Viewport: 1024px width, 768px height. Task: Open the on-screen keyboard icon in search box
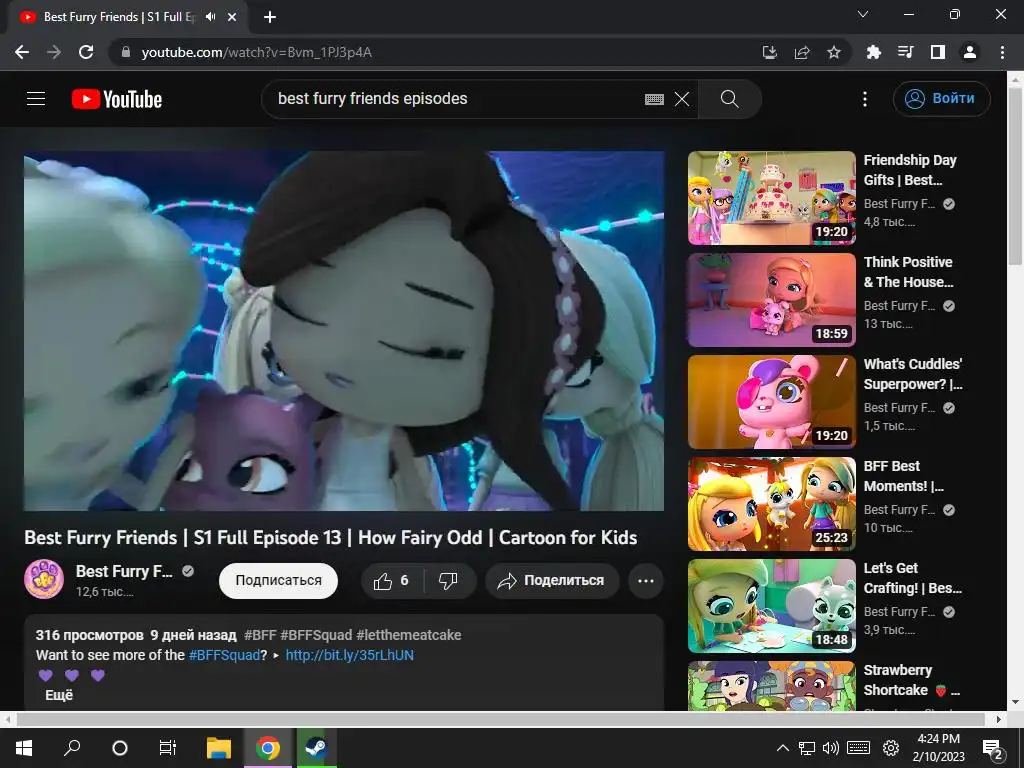pyautogui.click(x=654, y=99)
